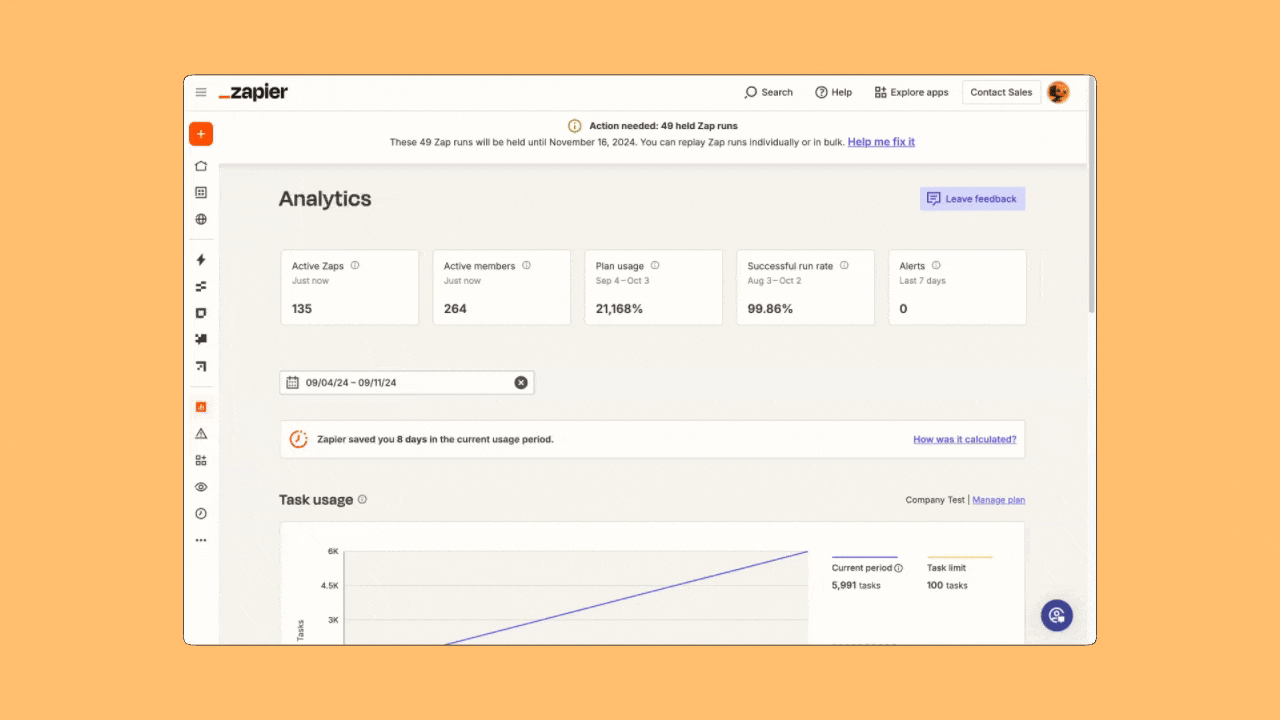
Task: Click the Active members card showing 264
Action: [x=501, y=287]
